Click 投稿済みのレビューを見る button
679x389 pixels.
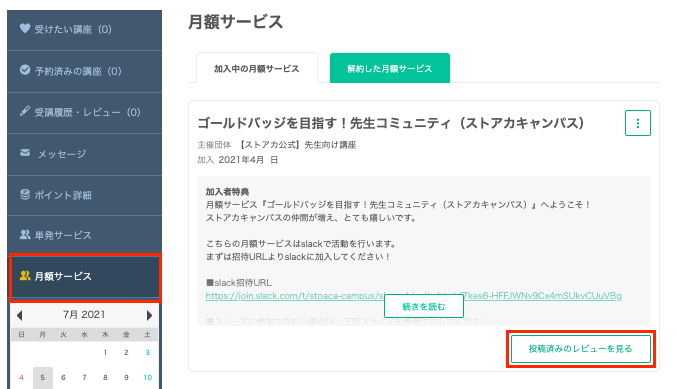point(581,349)
